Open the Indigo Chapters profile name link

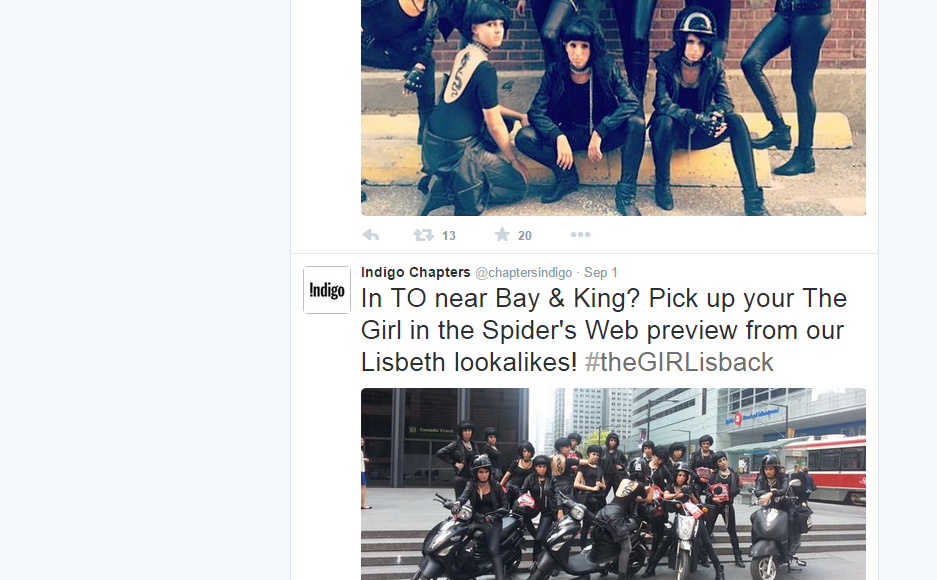(415, 272)
